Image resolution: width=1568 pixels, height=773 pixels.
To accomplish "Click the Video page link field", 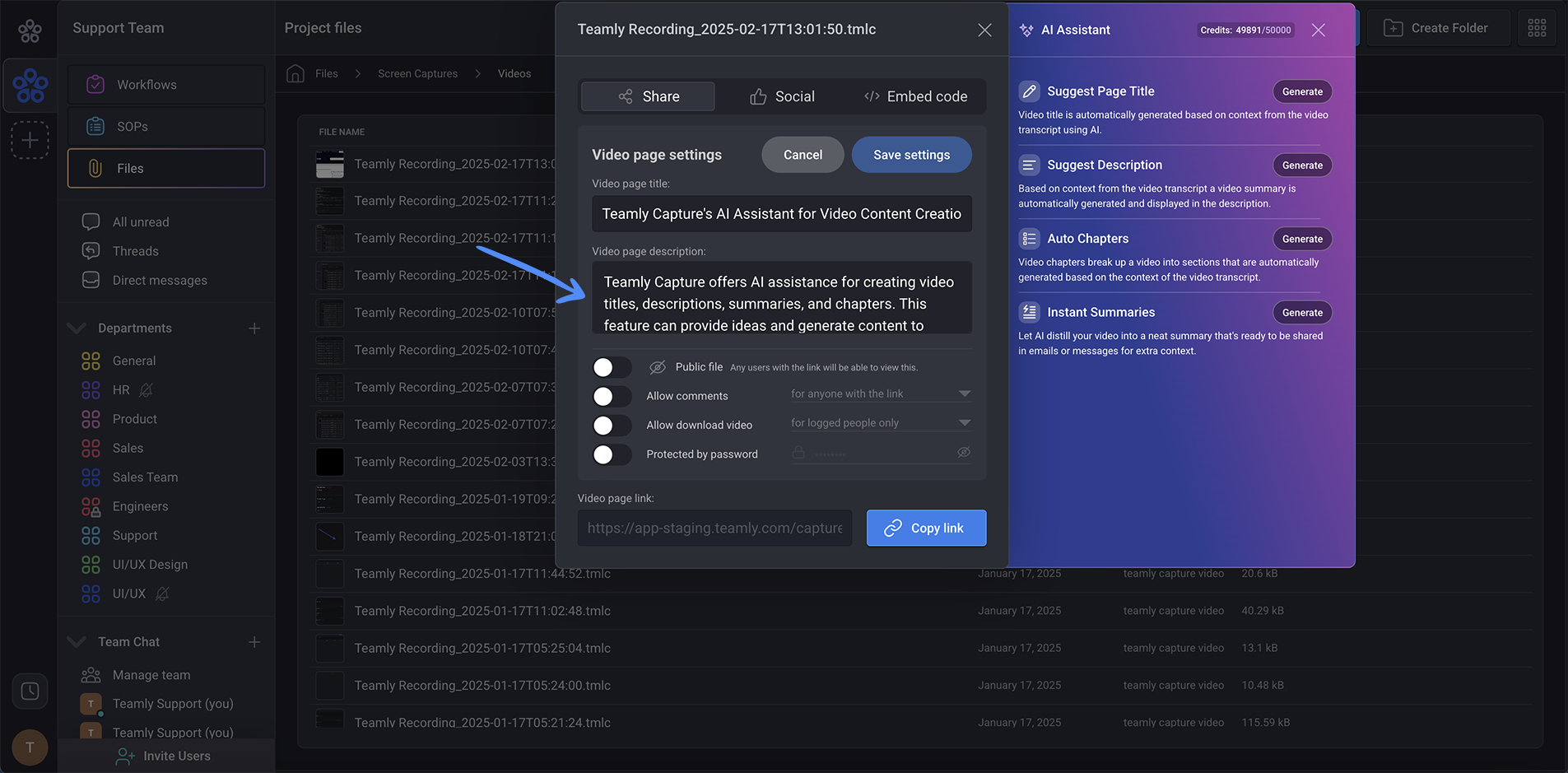I will 714,528.
